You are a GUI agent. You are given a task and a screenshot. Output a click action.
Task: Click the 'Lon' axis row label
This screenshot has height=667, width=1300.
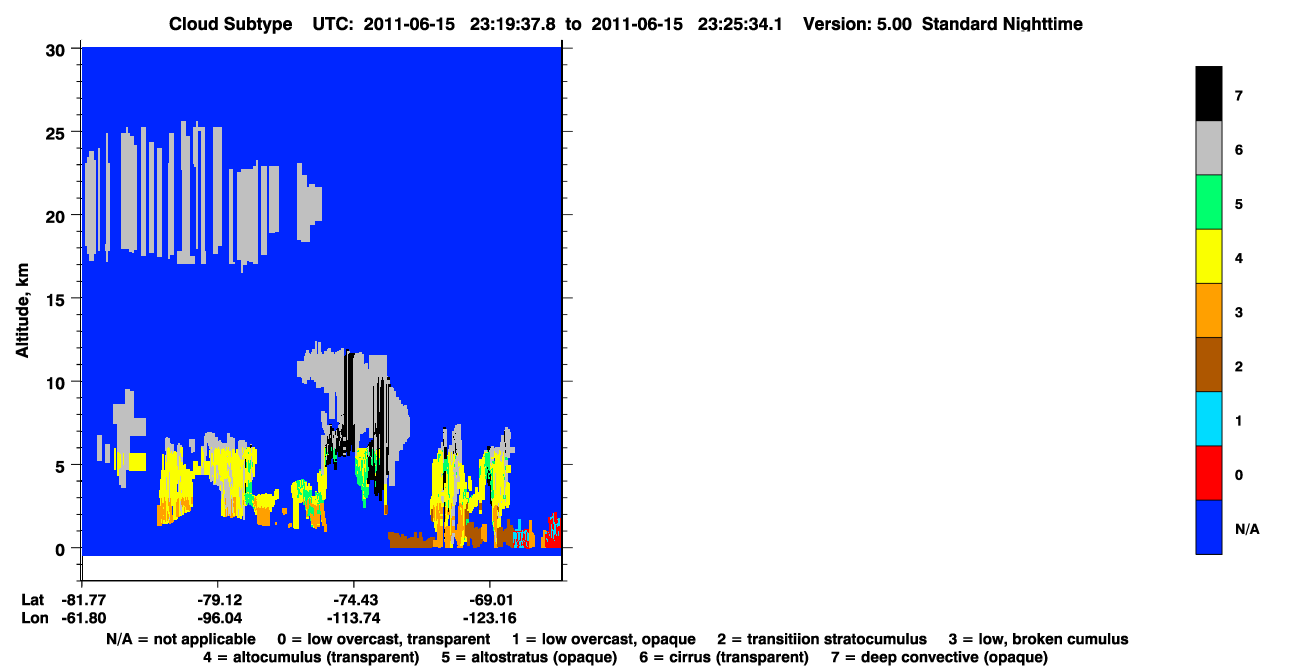coord(33,618)
